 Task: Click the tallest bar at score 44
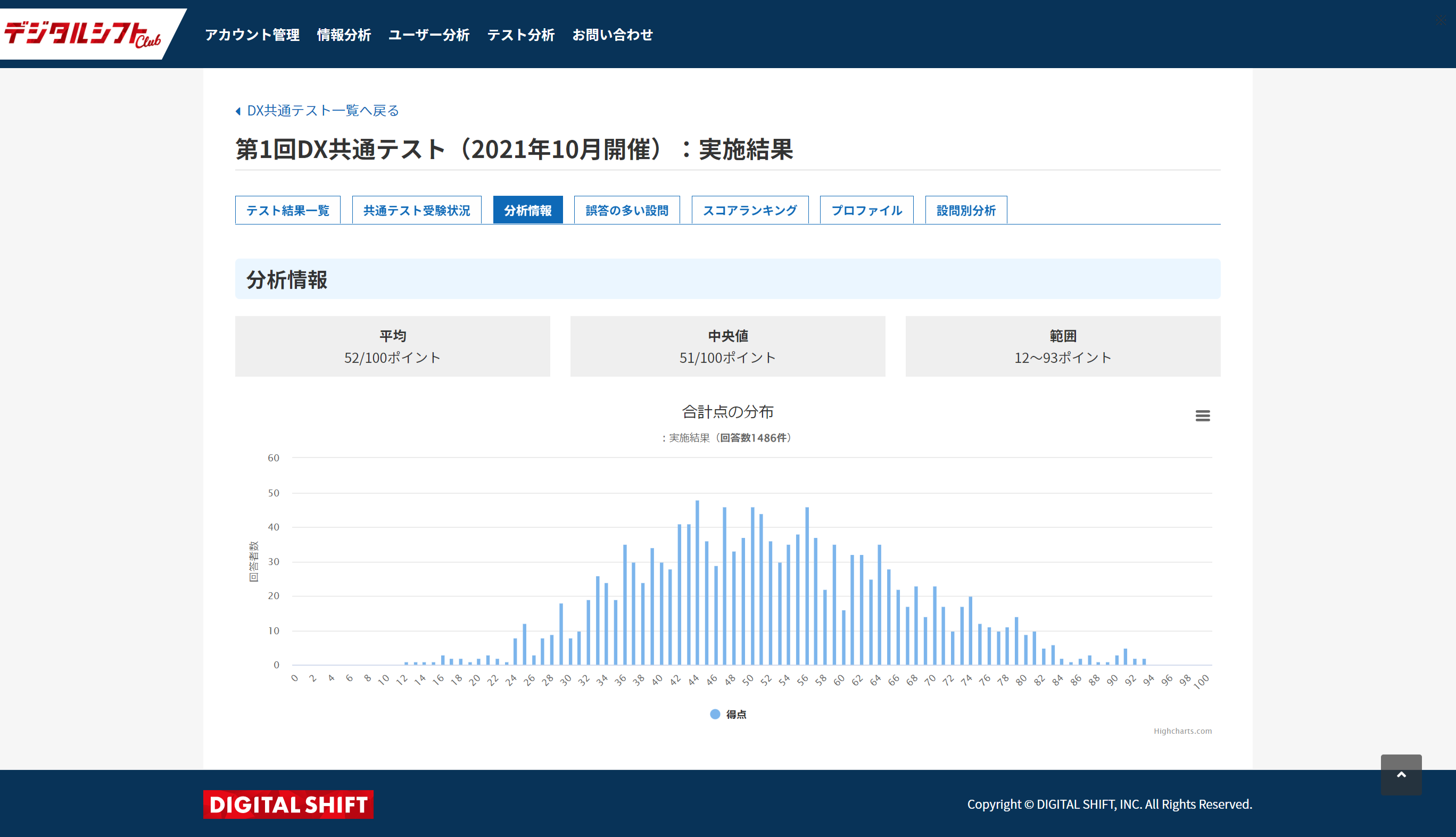(697, 581)
